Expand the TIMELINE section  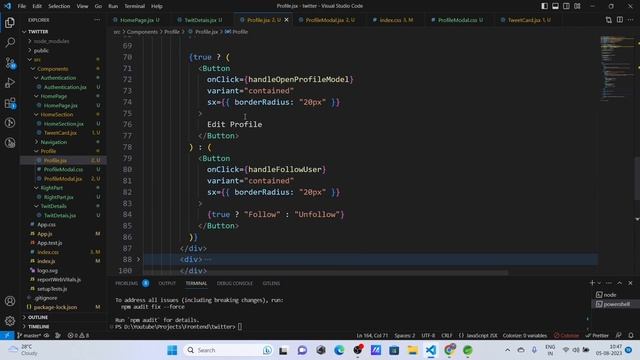pos(38,327)
